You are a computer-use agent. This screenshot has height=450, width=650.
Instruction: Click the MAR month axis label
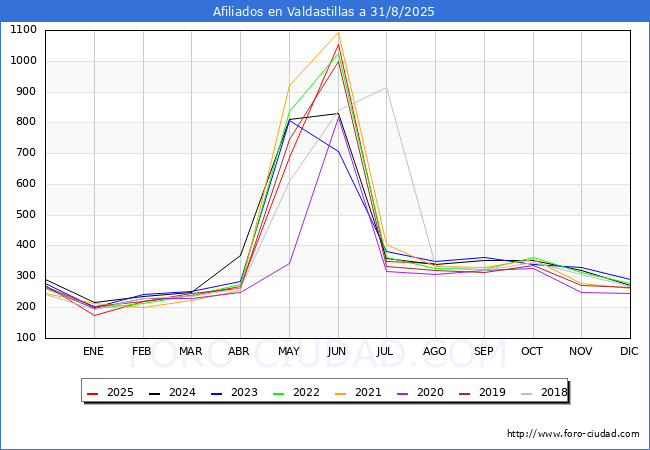coord(191,351)
